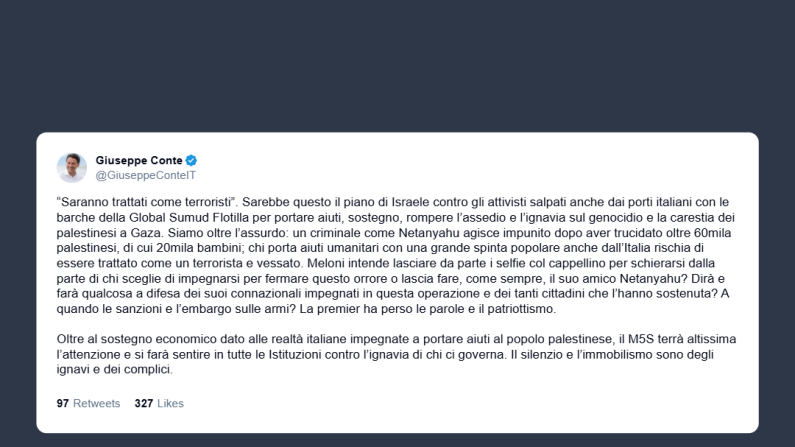
Task: Click the closing words "ignavi e dei complici"
Action: coord(115,369)
